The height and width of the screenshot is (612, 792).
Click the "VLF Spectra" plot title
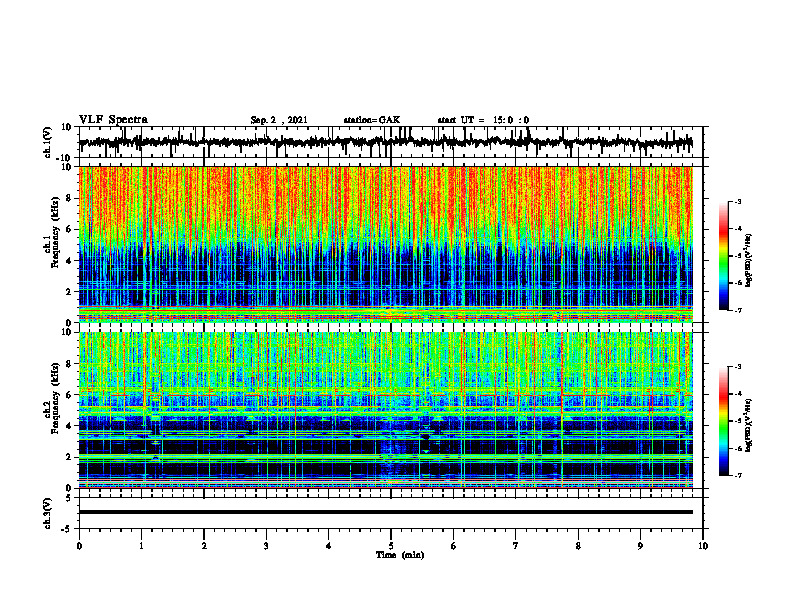point(113,120)
